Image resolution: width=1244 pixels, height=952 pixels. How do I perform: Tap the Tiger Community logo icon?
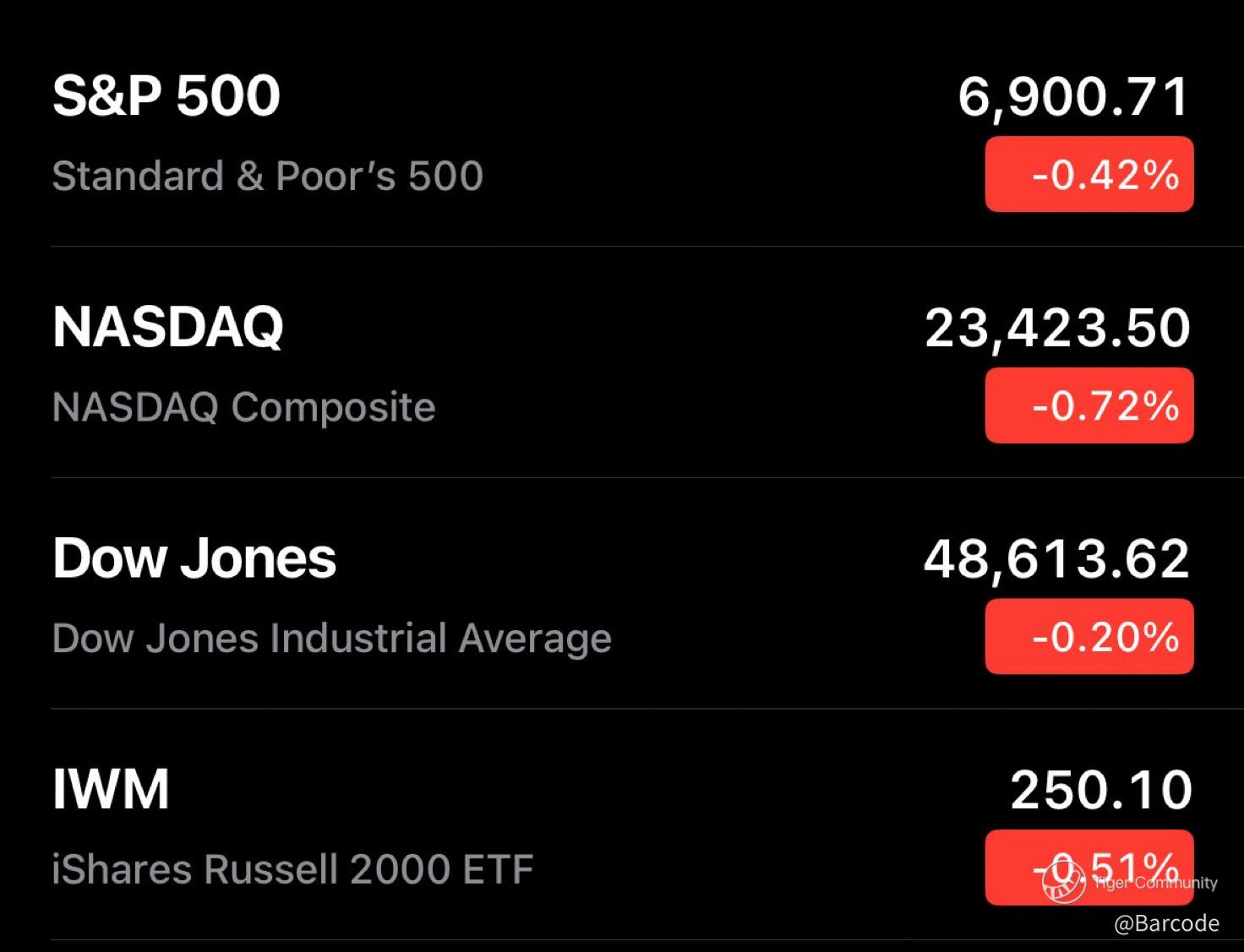tap(1063, 882)
